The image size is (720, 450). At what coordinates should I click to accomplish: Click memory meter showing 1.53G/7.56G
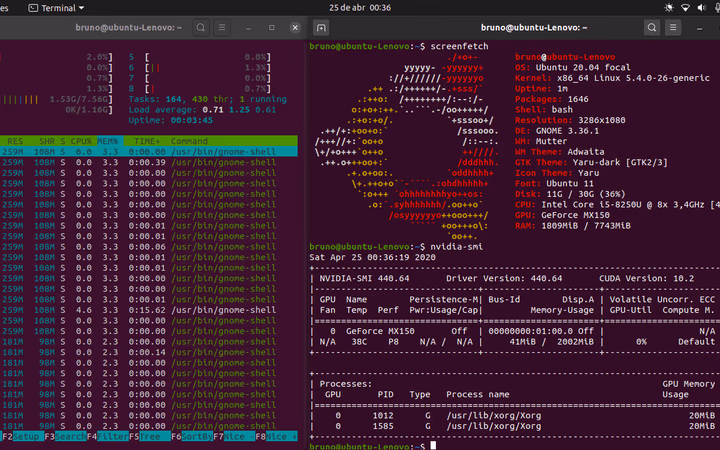coord(56,99)
